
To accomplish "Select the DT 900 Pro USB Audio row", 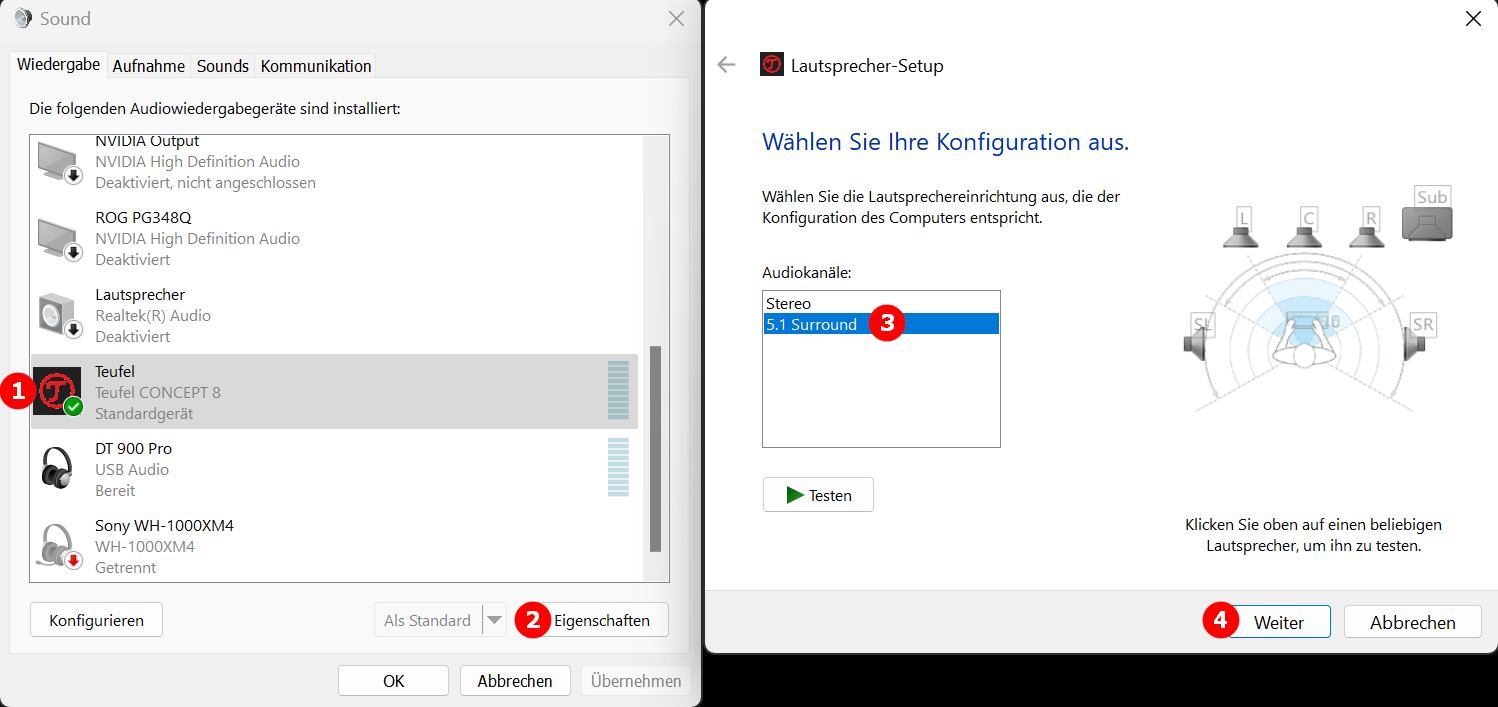I will coord(334,468).
